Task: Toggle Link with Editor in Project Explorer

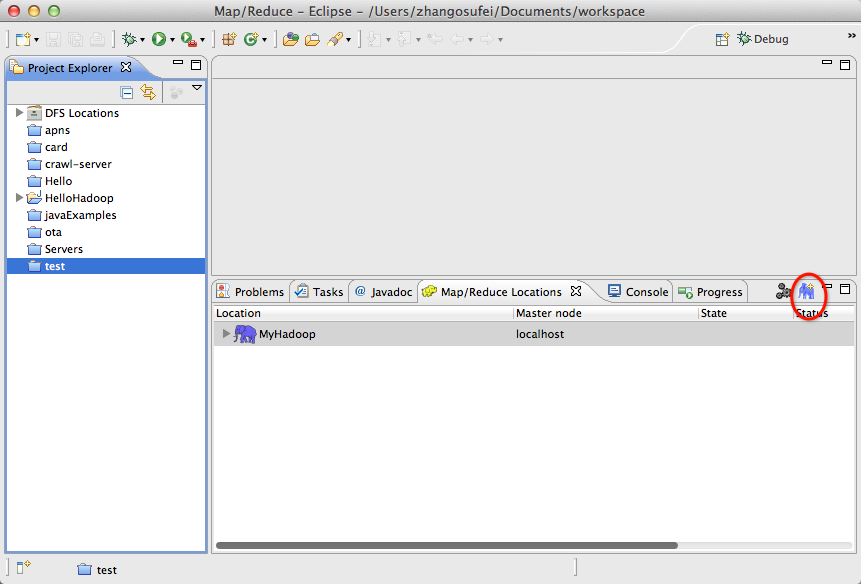Action: pos(148,92)
